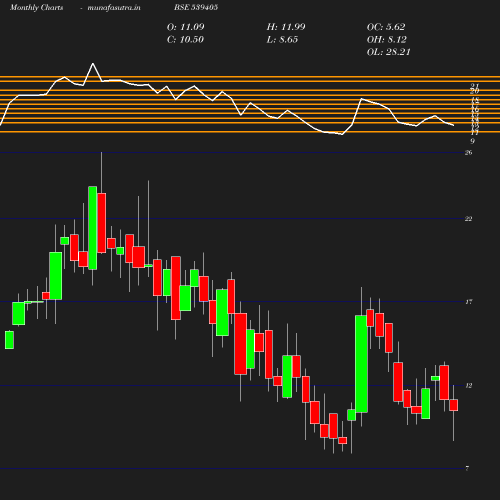The image size is (500, 500).
Task: Click the first green candle at far left
Action: 9,340
